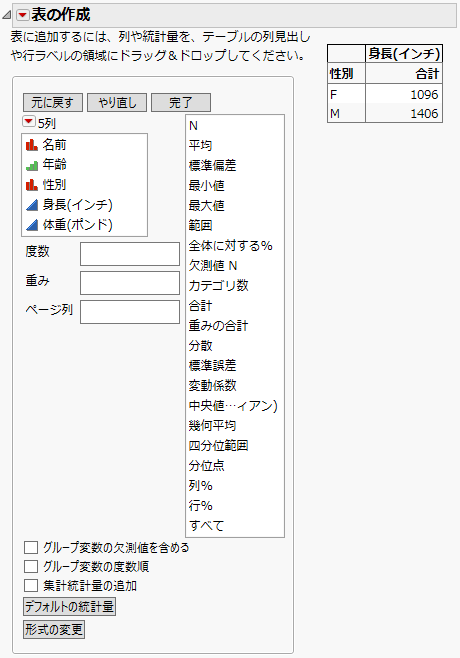Click the ordinal icon beside 年齢
Image resolution: width=460 pixels, height=658 pixels.
point(32,165)
